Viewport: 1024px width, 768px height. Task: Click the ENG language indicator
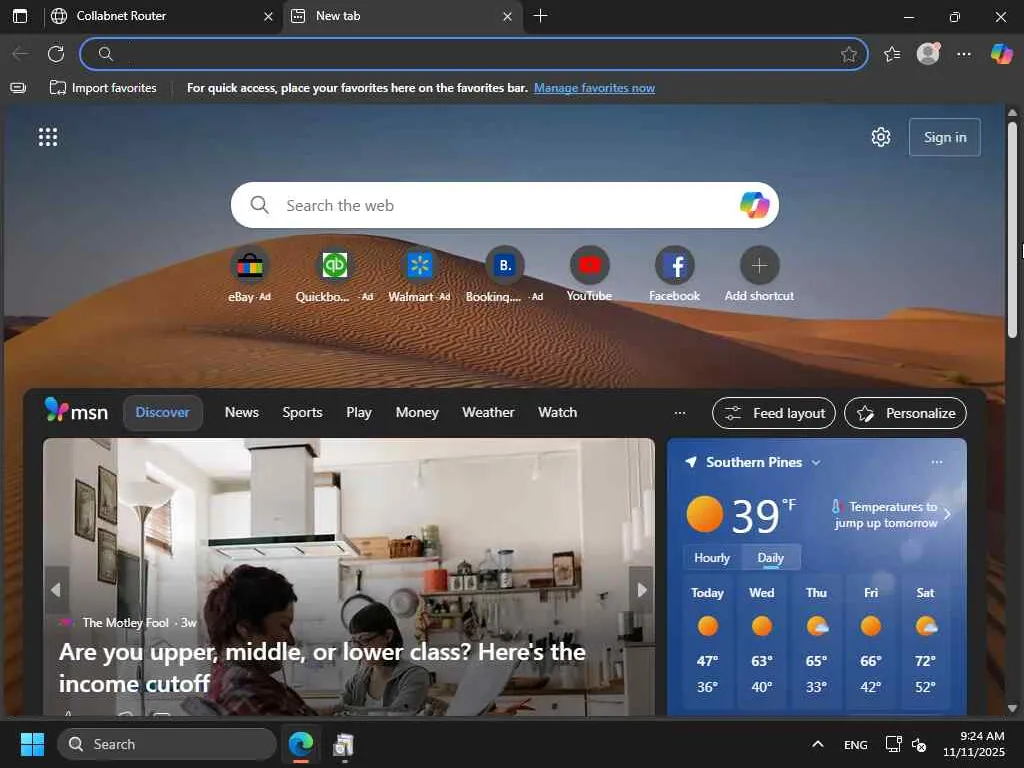(856, 744)
